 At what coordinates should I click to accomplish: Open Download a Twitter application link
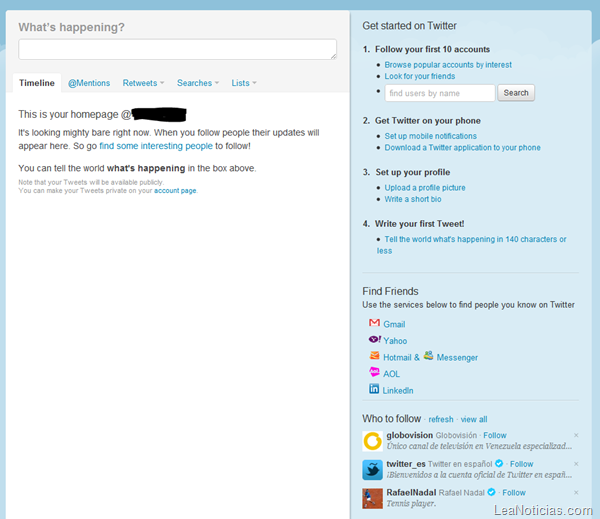coord(463,147)
